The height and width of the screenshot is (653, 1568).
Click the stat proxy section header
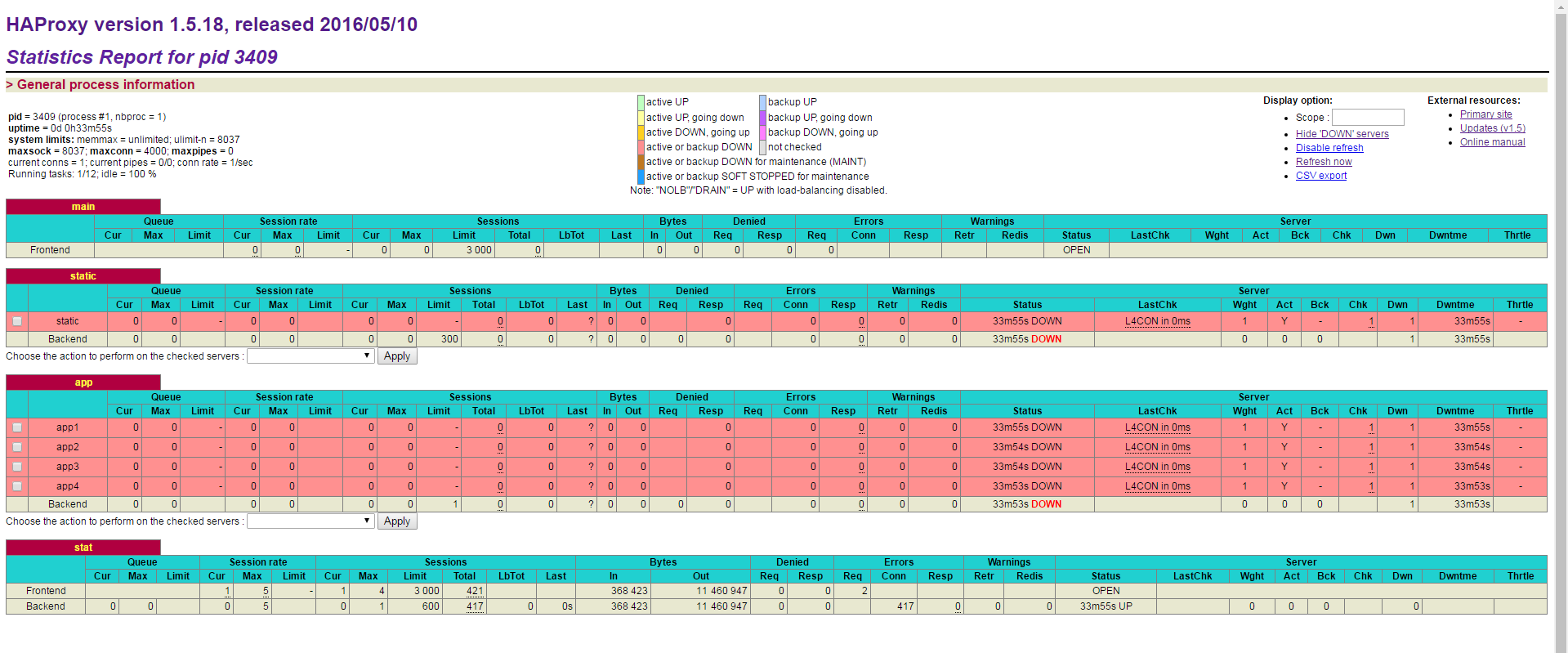pos(83,548)
